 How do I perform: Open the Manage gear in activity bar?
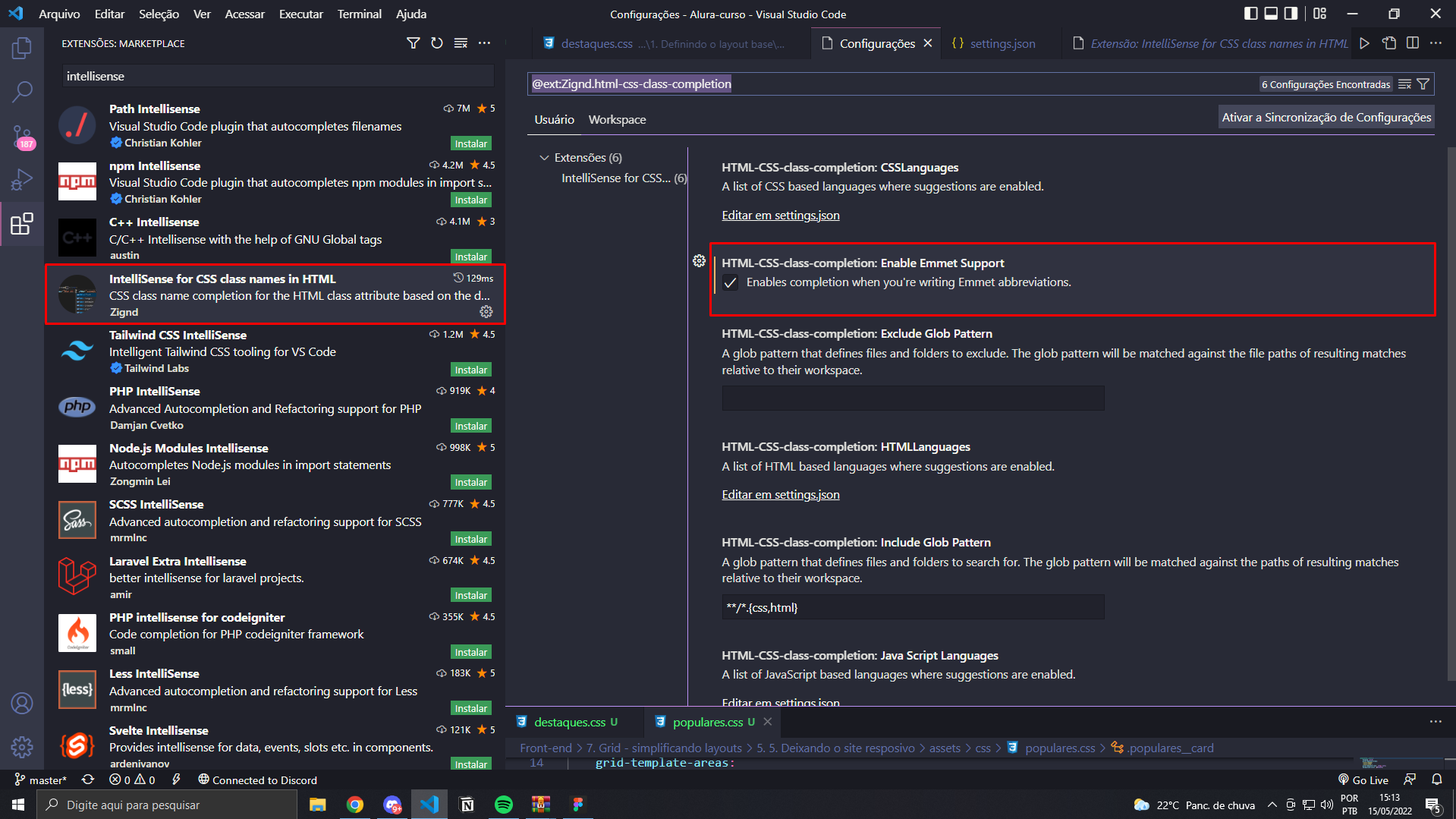(x=22, y=748)
